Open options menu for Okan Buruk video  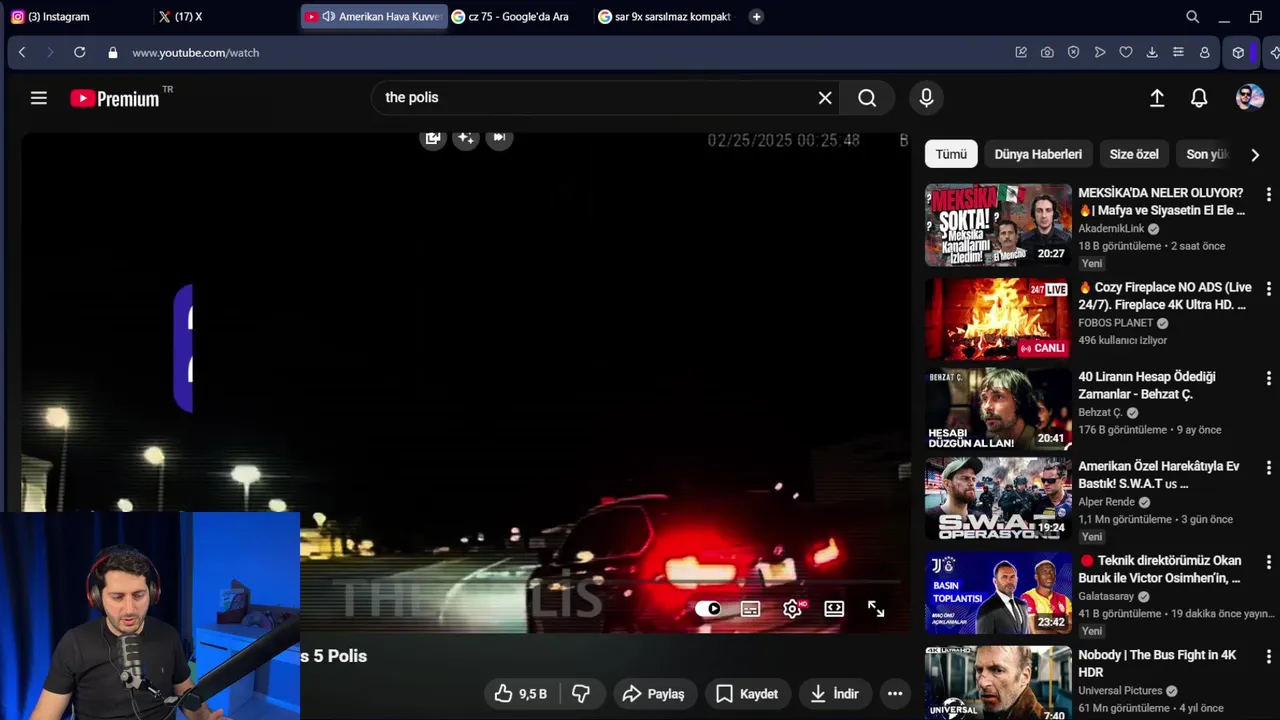[x=1268, y=562]
